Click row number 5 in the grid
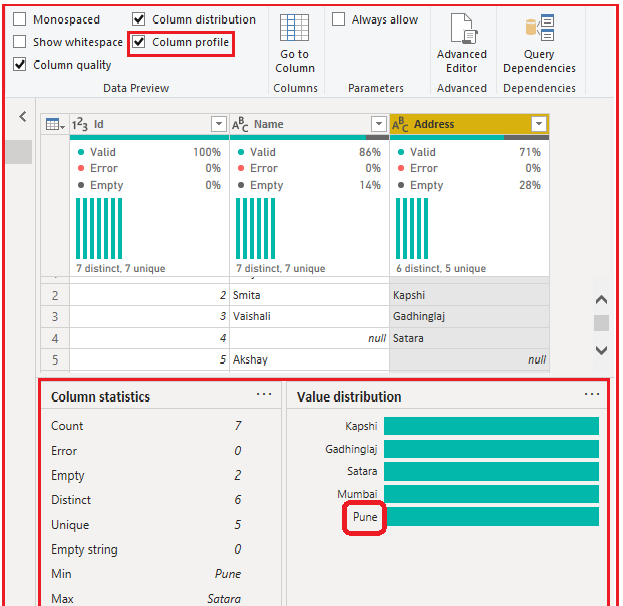Image resolution: width=623 pixels, height=606 pixels. tap(55, 360)
